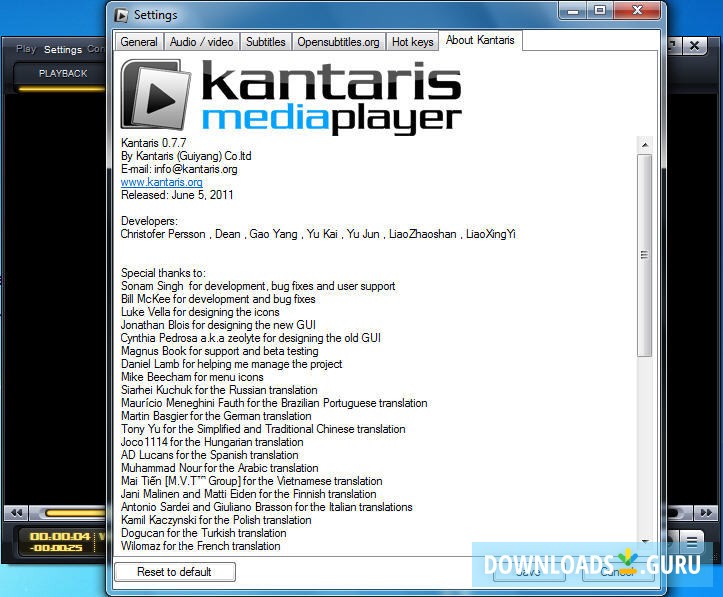This screenshot has height=597, width=723.
Task: Click the 'Bill McKee for development' line
Action: [218, 299]
